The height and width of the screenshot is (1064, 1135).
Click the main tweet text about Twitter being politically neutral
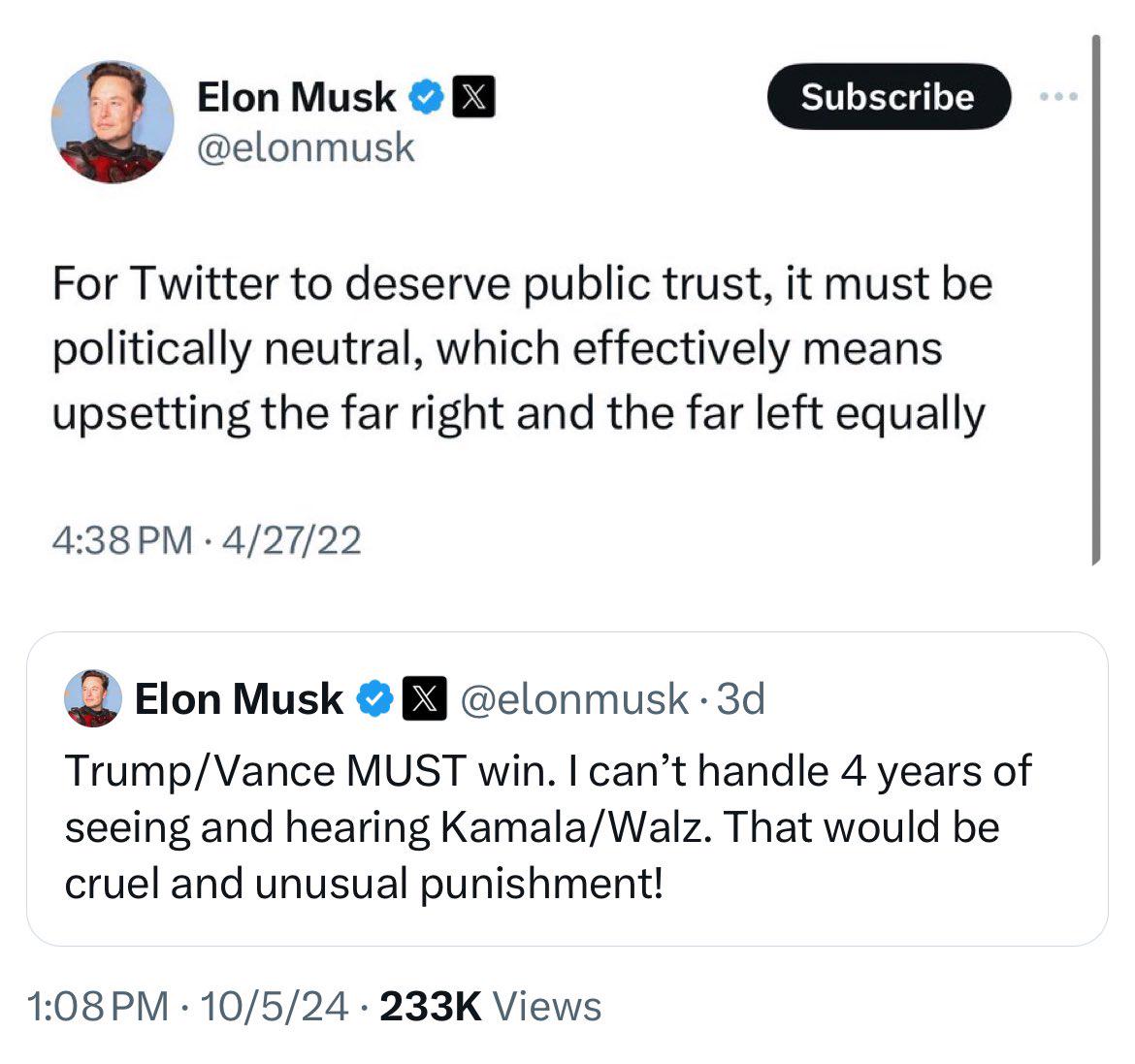pyautogui.click(x=521, y=348)
